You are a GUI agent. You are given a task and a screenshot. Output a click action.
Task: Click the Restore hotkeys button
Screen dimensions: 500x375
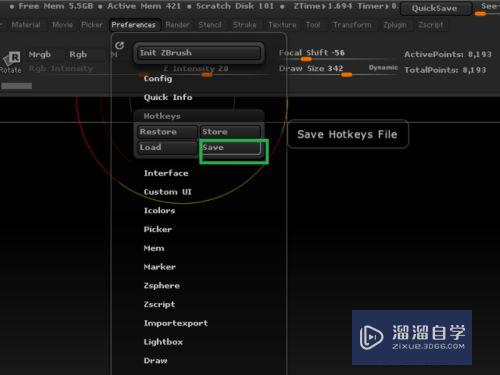[167, 132]
